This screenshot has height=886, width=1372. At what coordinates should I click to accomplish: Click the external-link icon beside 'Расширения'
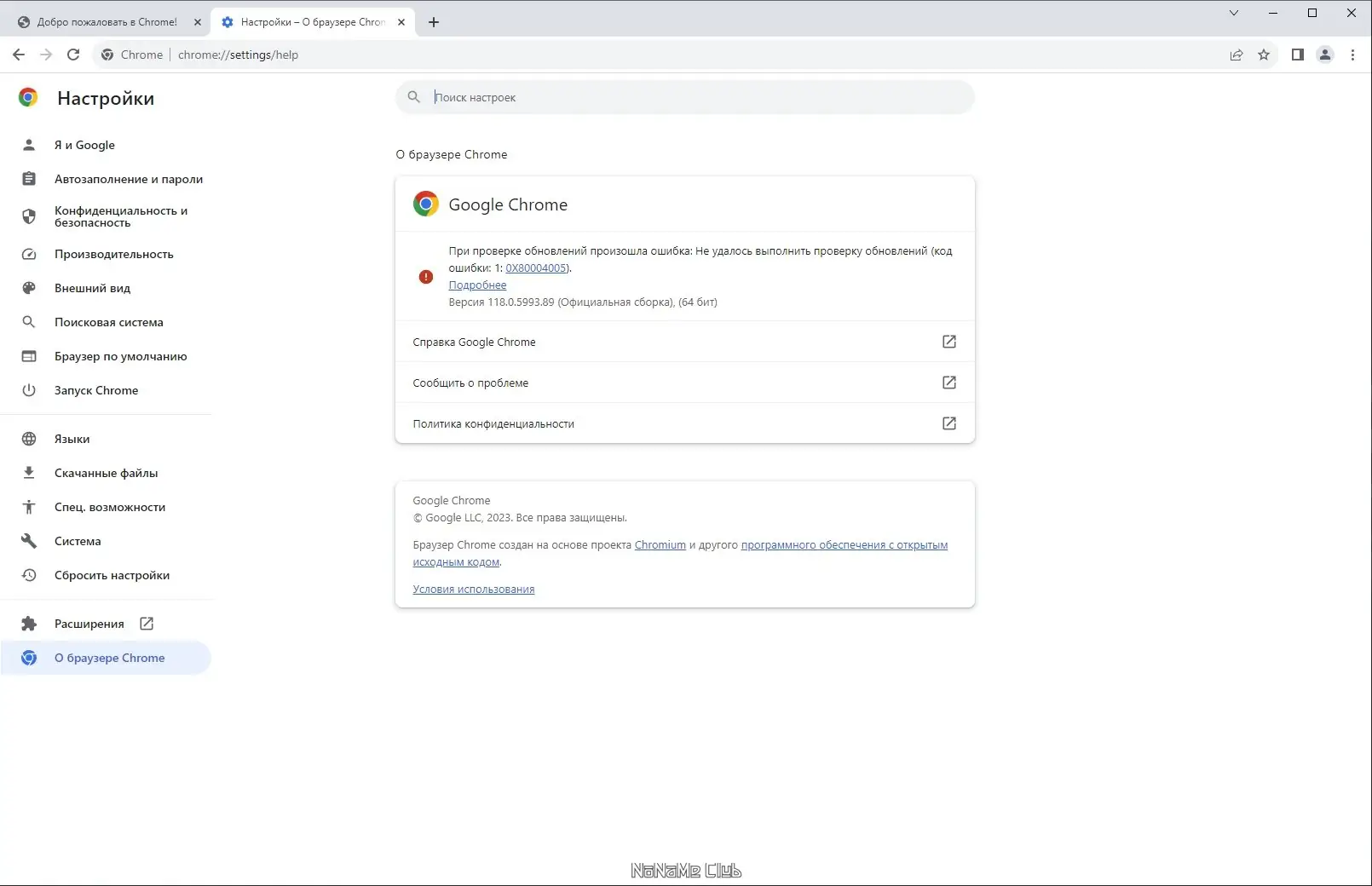pyautogui.click(x=147, y=624)
